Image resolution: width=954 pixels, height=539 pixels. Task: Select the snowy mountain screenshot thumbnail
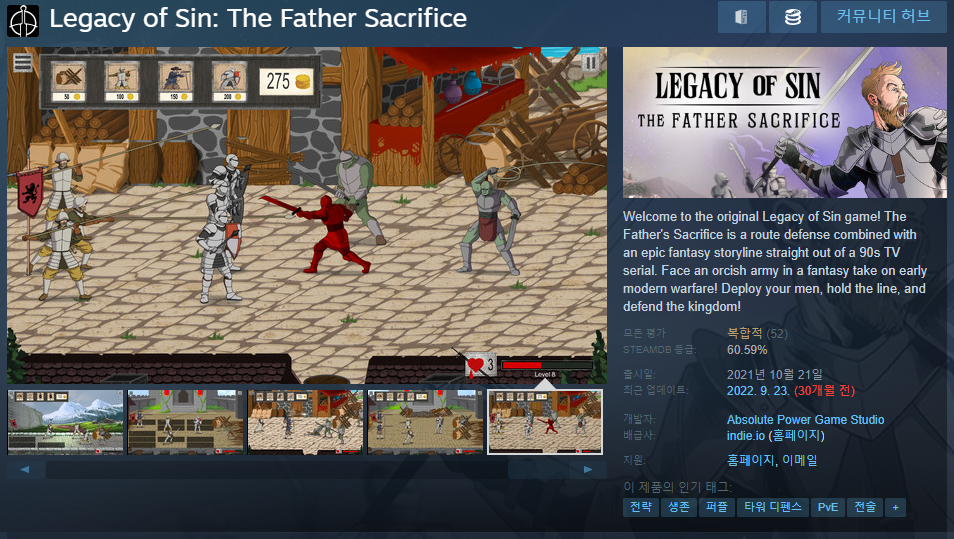(x=66, y=422)
